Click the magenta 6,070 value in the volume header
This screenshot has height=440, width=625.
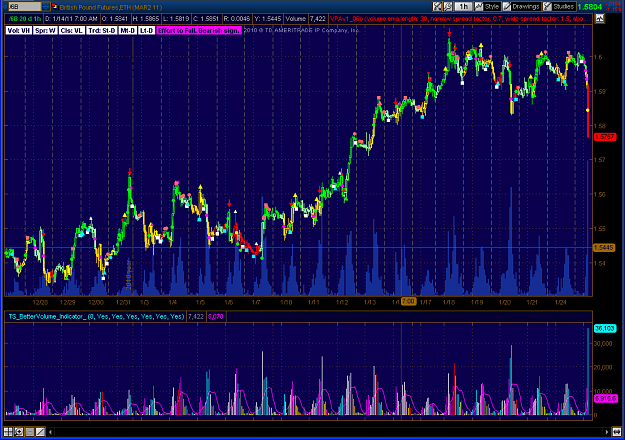[216, 316]
